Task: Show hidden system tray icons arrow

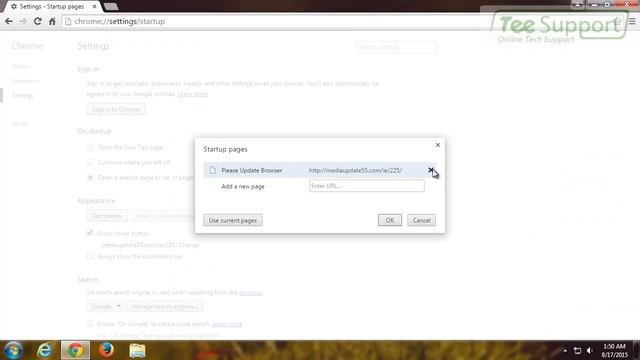Action: (x=565, y=351)
